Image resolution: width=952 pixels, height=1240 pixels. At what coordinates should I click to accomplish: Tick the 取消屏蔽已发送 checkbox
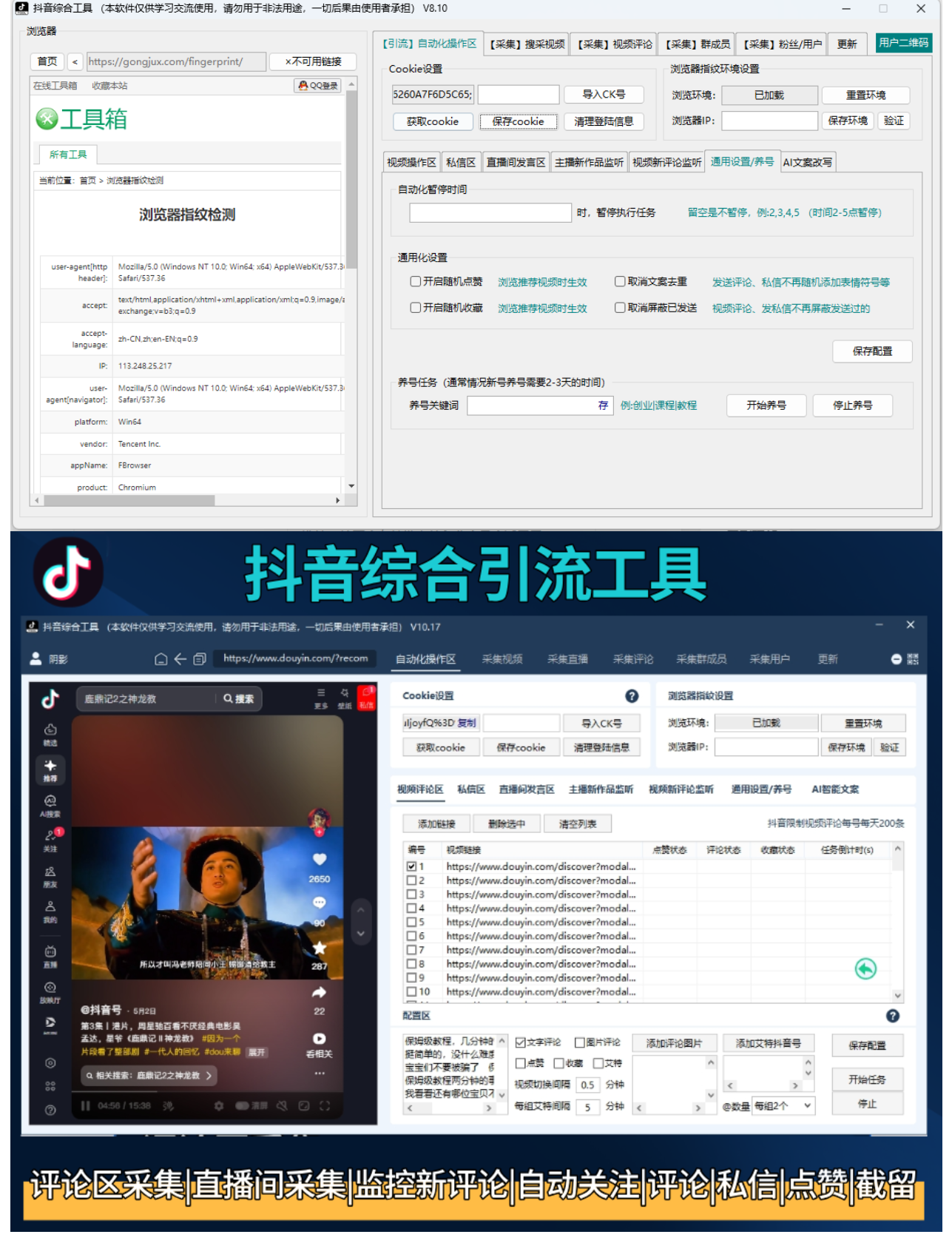pyautogui.click(x=620, y=307)
